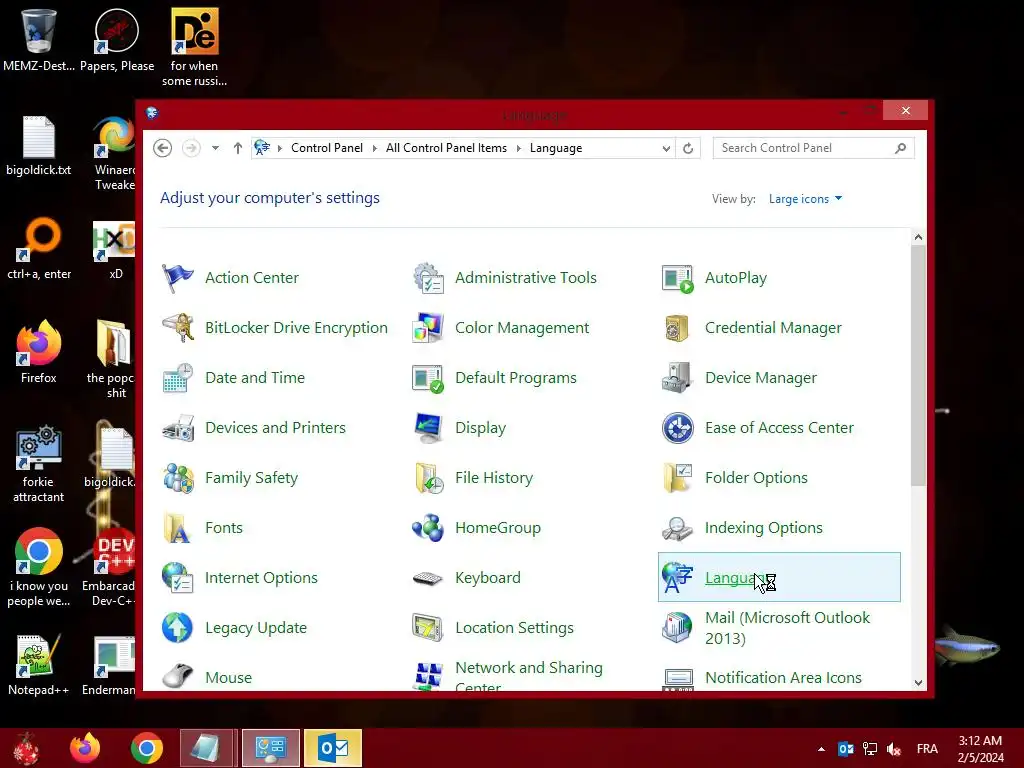Open Notification Area Icons item icon

tap(678, 679)
